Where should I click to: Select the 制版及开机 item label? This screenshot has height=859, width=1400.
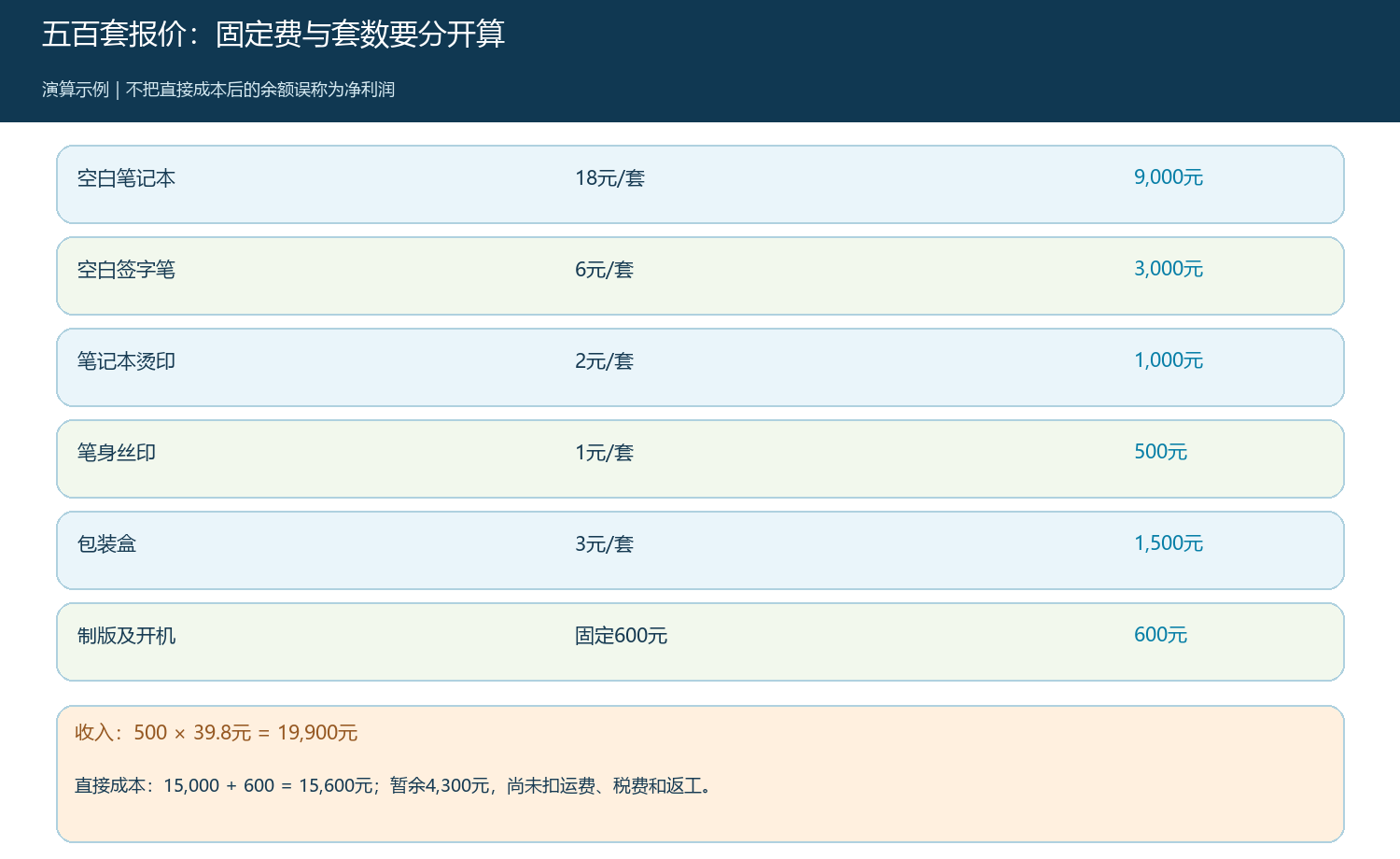(126, 636)
